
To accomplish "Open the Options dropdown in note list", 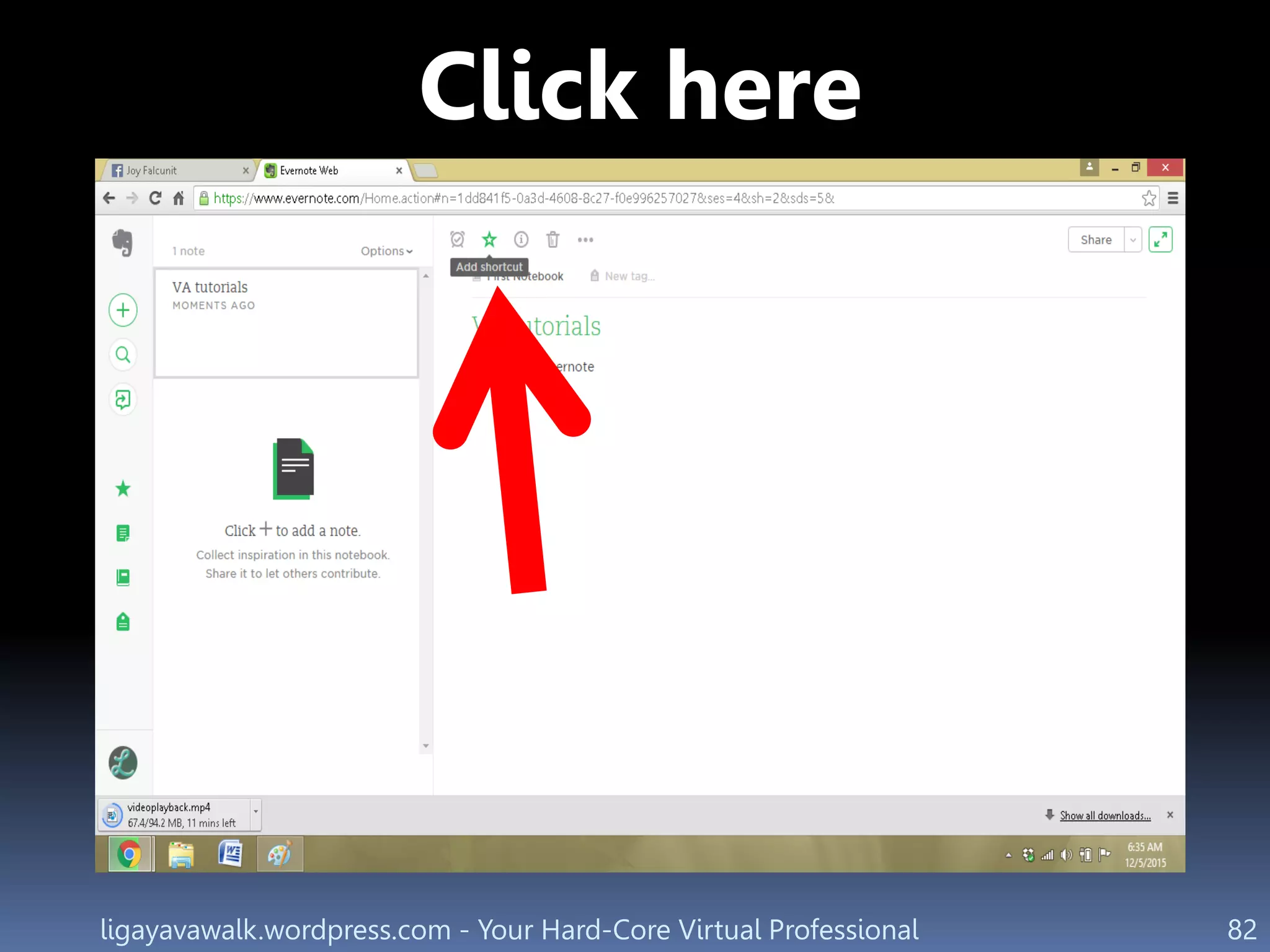I will point(386,251).
